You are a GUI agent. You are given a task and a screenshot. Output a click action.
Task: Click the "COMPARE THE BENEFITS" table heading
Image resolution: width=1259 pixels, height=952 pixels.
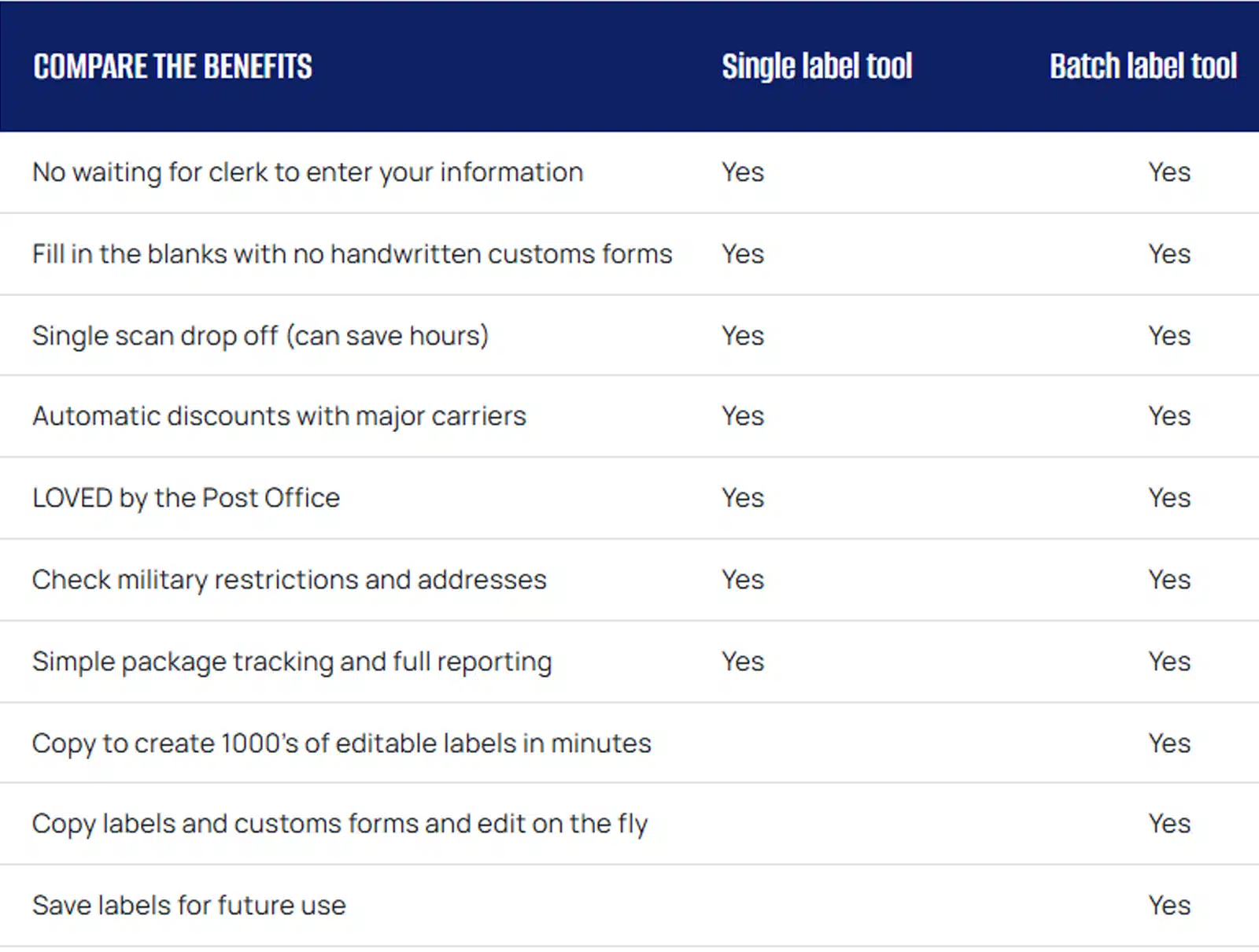[x=172, y=67]
